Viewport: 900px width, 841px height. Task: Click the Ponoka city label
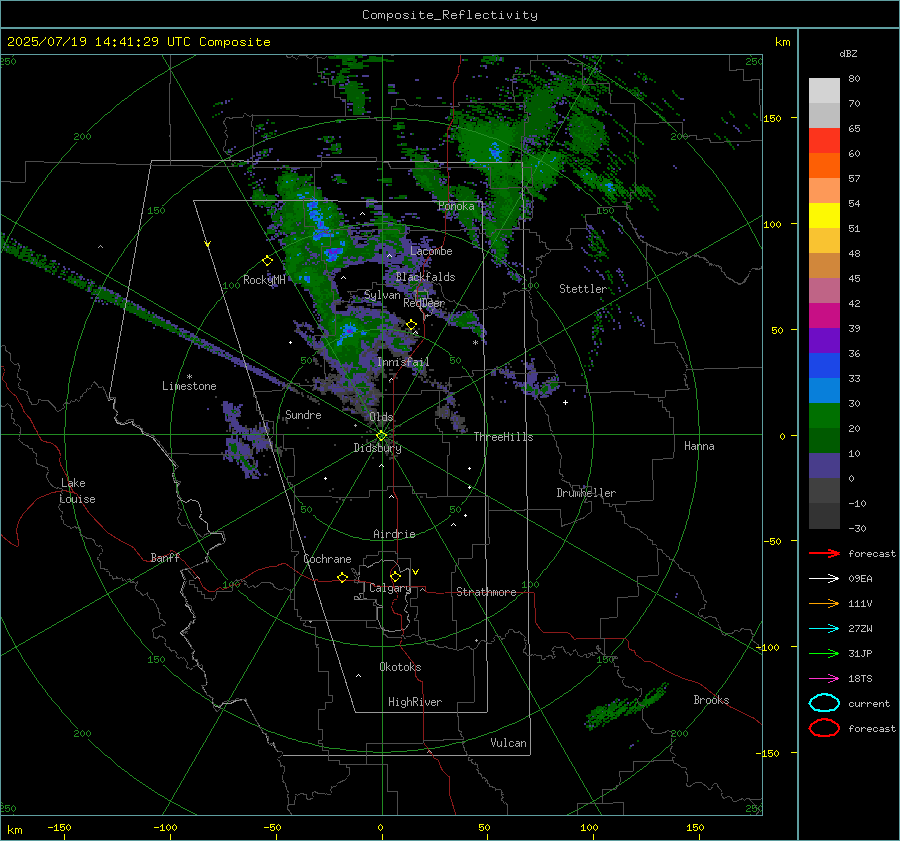(456, 206)
